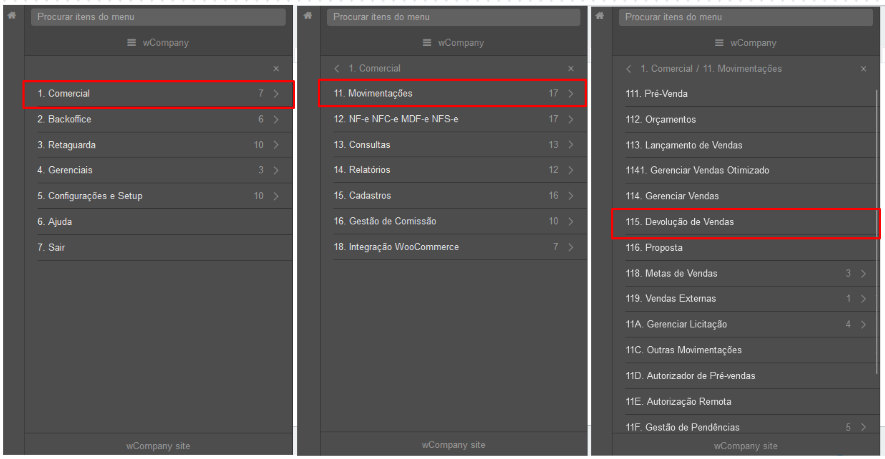This screenshot has width=885, height=459.
Task: Click the back arrow beside '1. Comercial / 11. Movimentações'
Action: tap(629, 69)
